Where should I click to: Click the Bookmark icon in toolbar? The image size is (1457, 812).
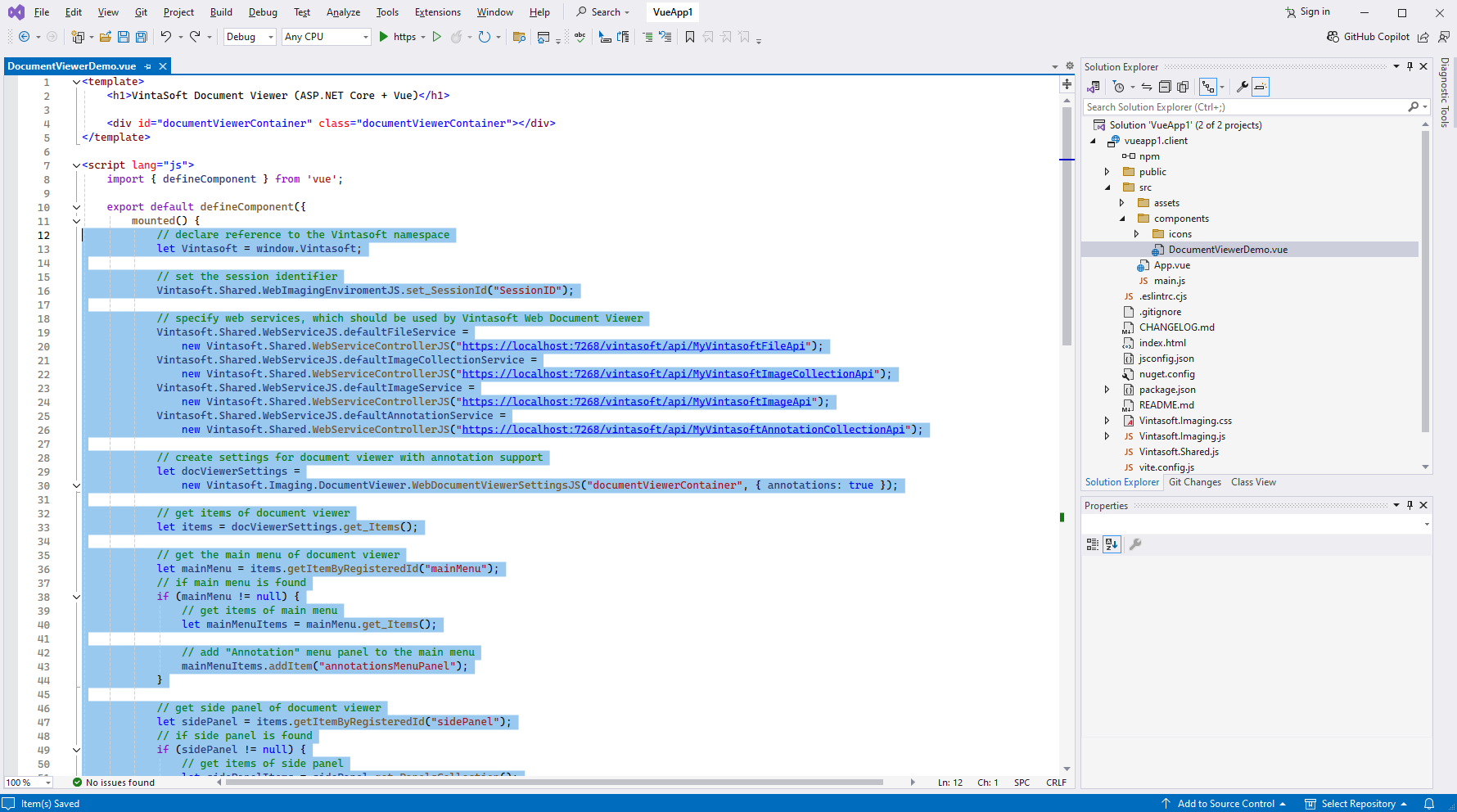[690, 37]
